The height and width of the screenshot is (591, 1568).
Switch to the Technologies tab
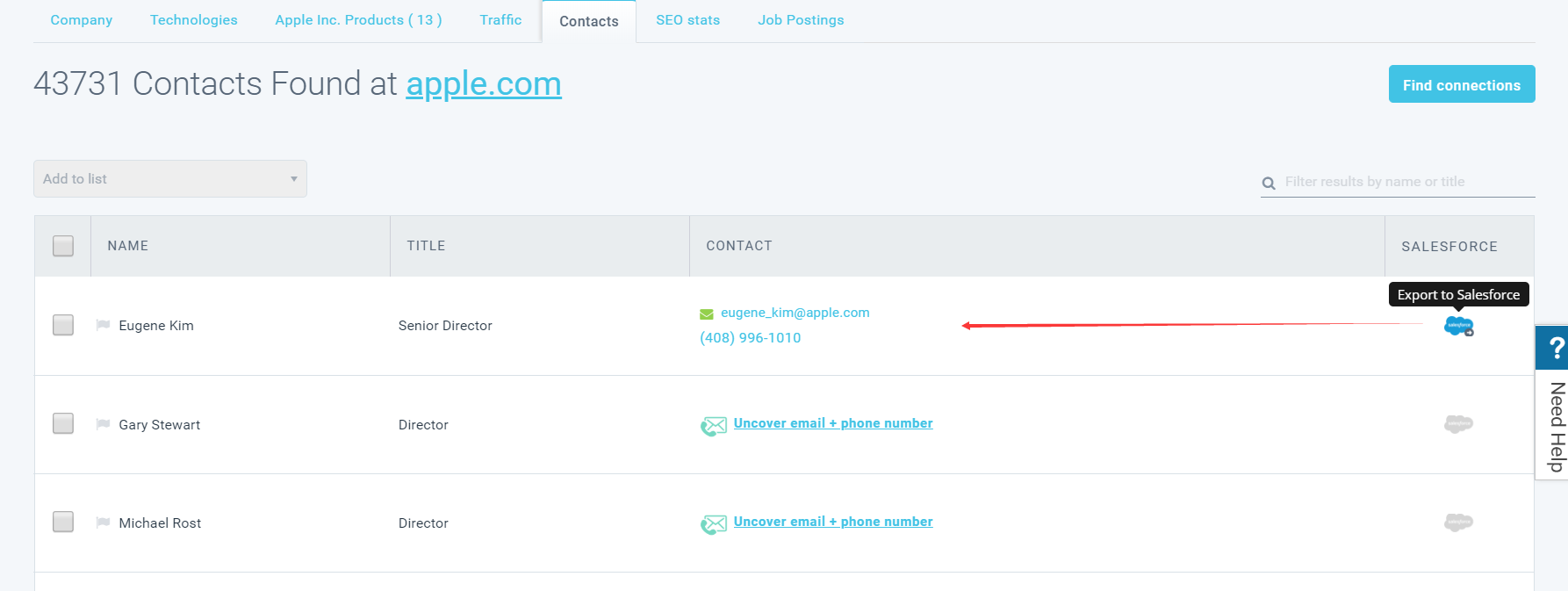193,20
